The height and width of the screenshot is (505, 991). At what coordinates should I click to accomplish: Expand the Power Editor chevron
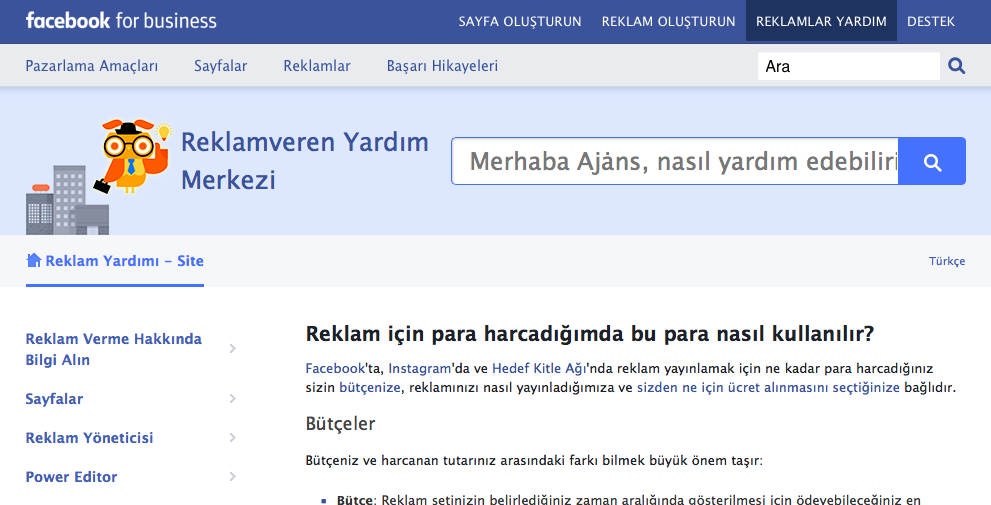[x=233, y=477]
